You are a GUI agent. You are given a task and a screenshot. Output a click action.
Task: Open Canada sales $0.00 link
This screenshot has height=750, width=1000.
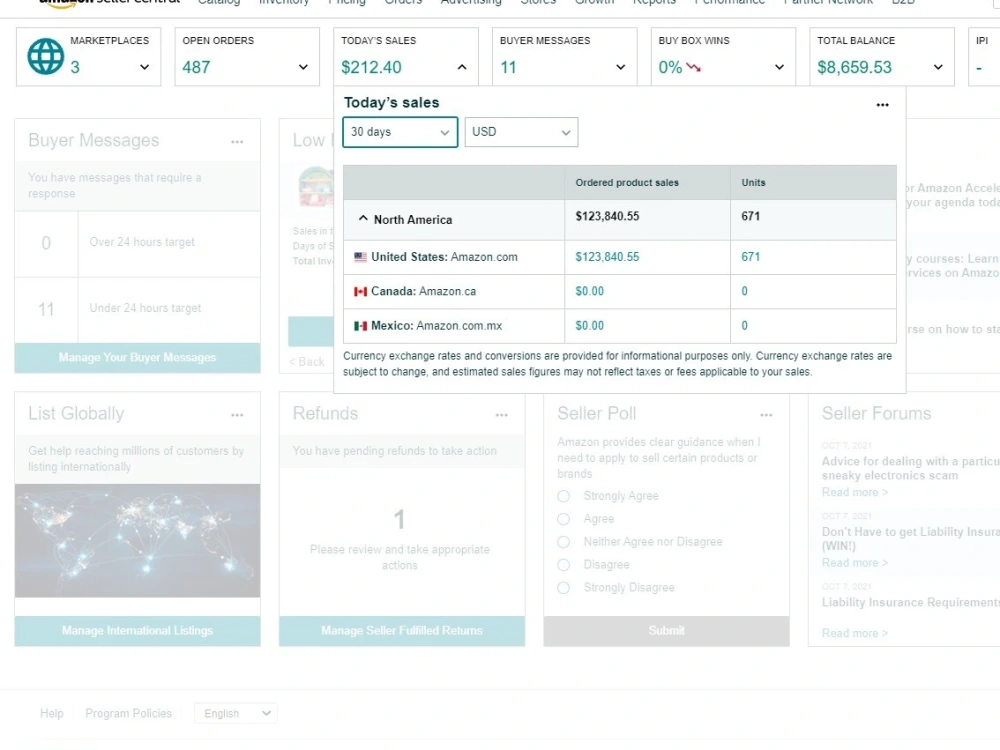pos(589,291)
